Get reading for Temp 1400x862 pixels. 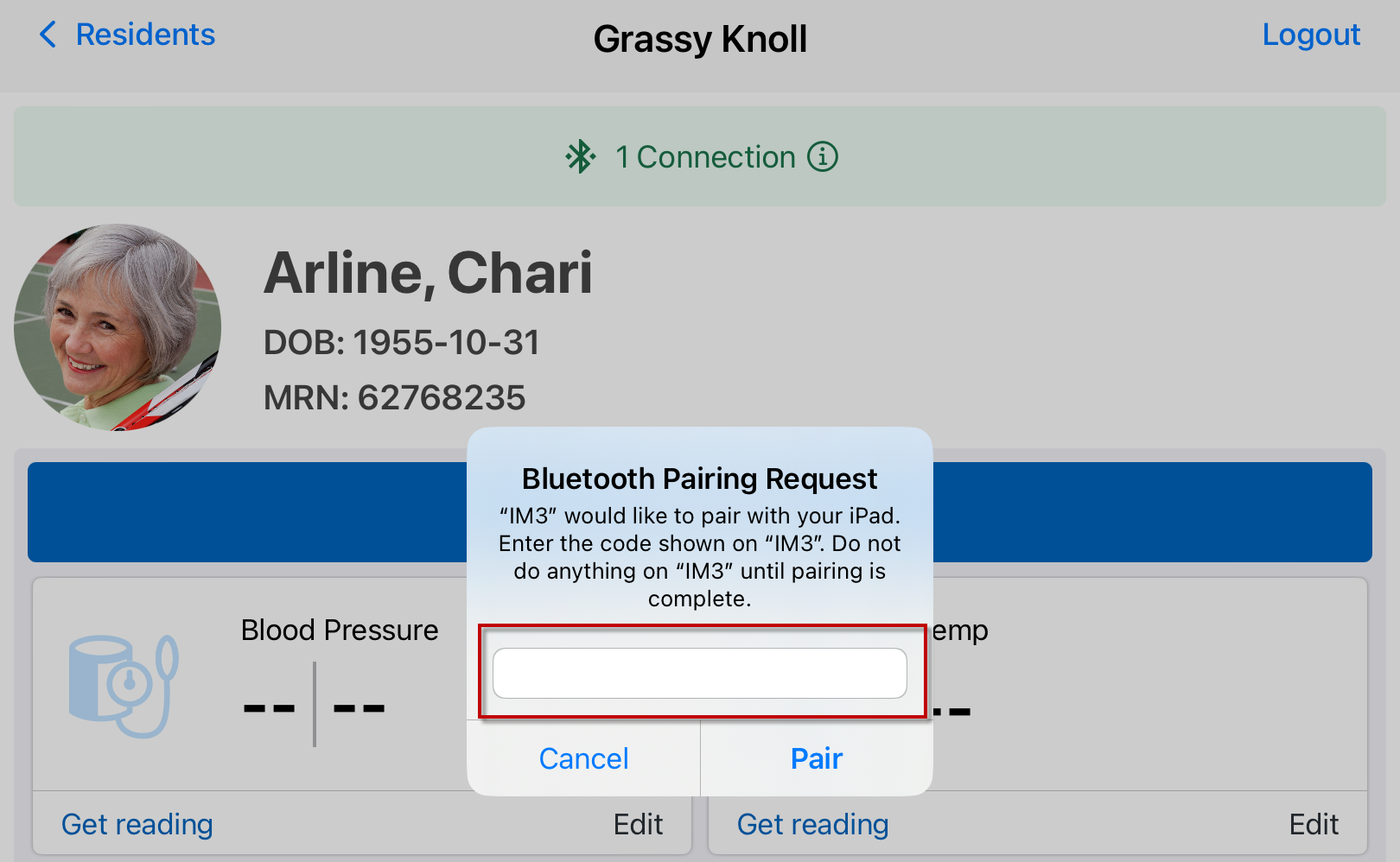(x=812, y=824)
